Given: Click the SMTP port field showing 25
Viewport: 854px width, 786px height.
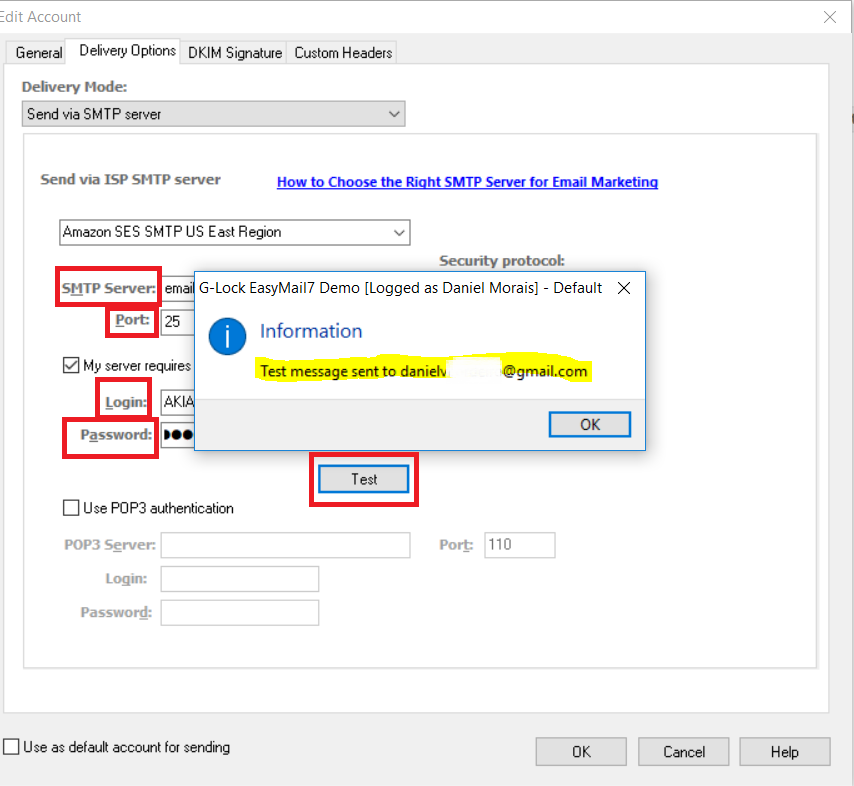Looking at the screenshot, I should click(x=178, y=321).
